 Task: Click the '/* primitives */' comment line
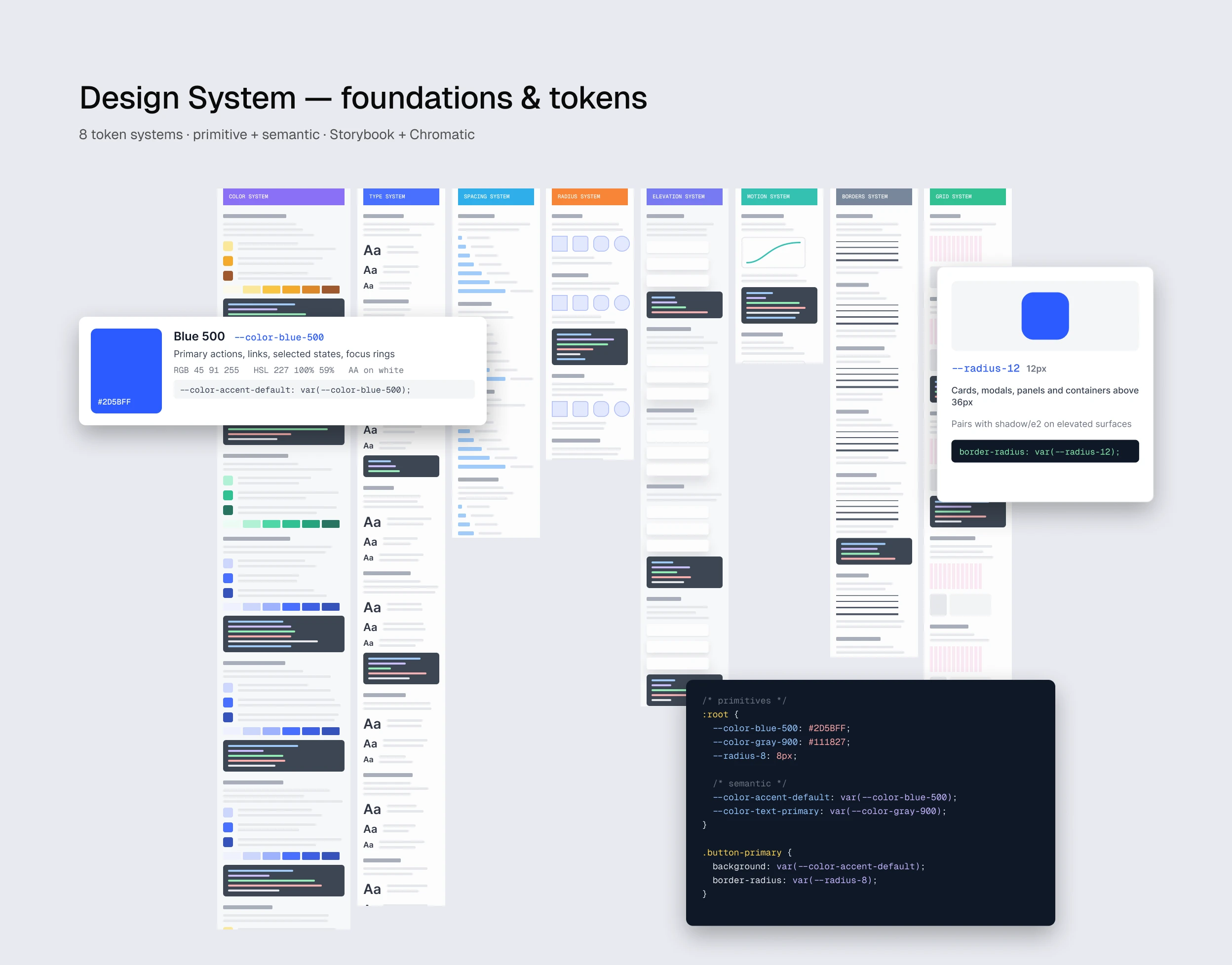[744, 701]
